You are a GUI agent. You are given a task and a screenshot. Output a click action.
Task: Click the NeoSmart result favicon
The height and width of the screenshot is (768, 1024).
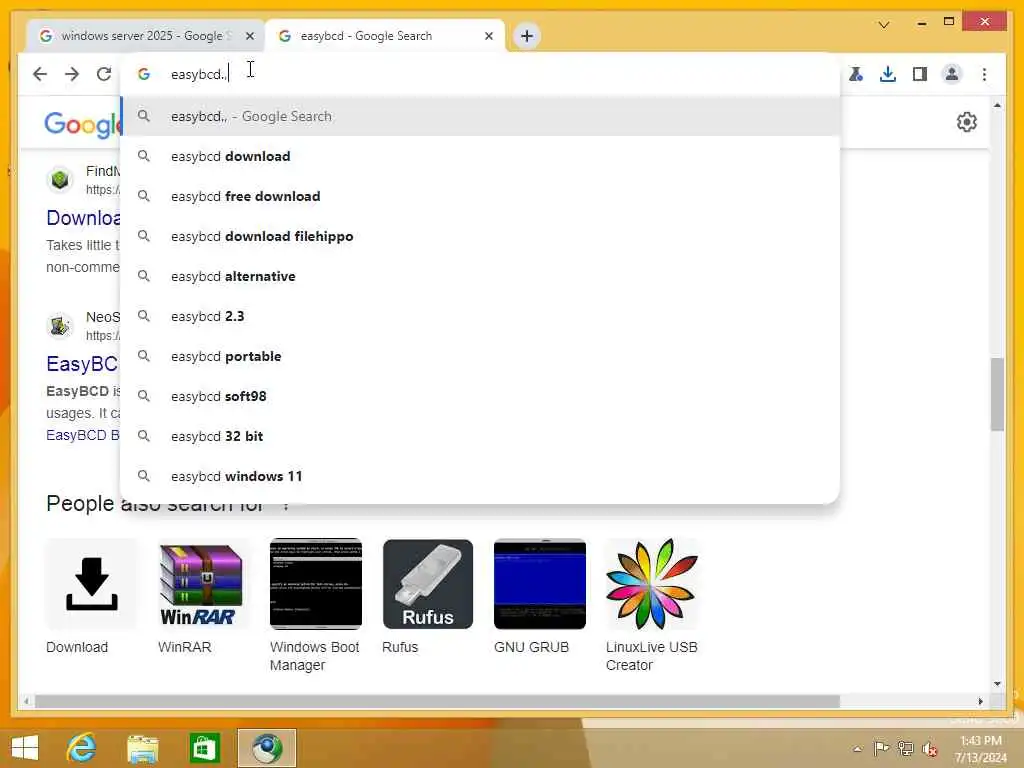60,325
